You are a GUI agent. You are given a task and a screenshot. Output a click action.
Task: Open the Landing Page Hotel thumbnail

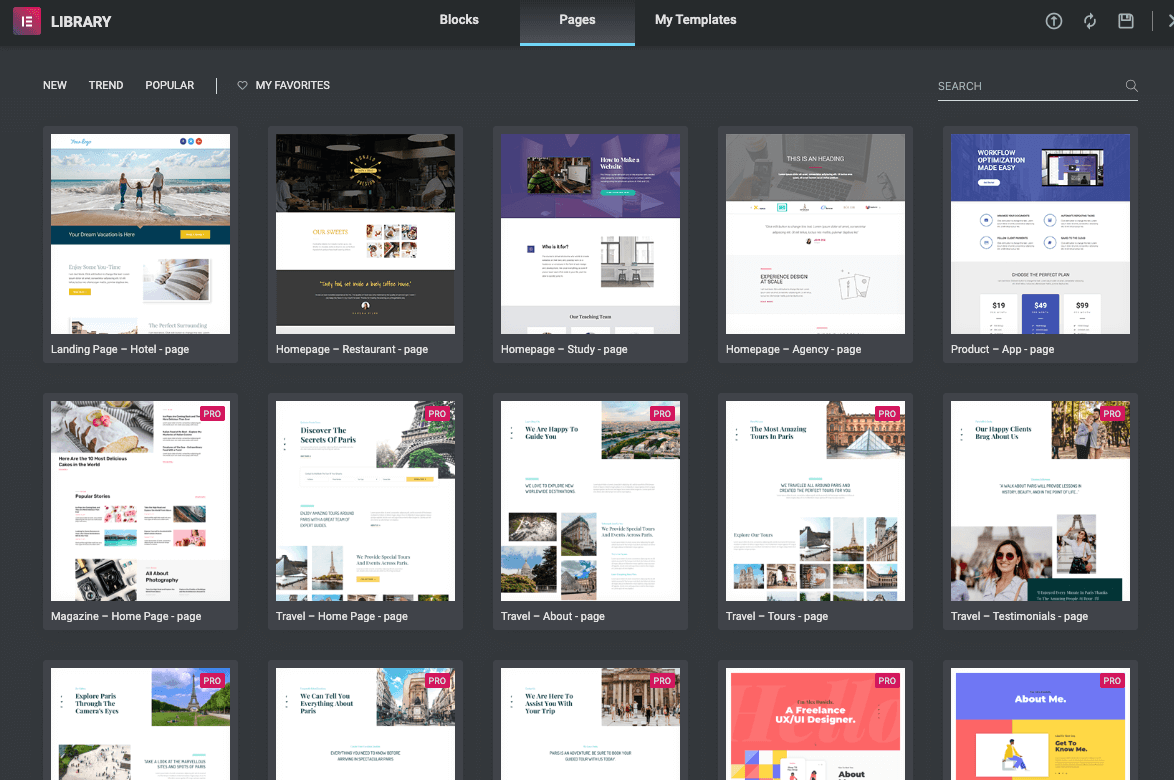(140, 234)
